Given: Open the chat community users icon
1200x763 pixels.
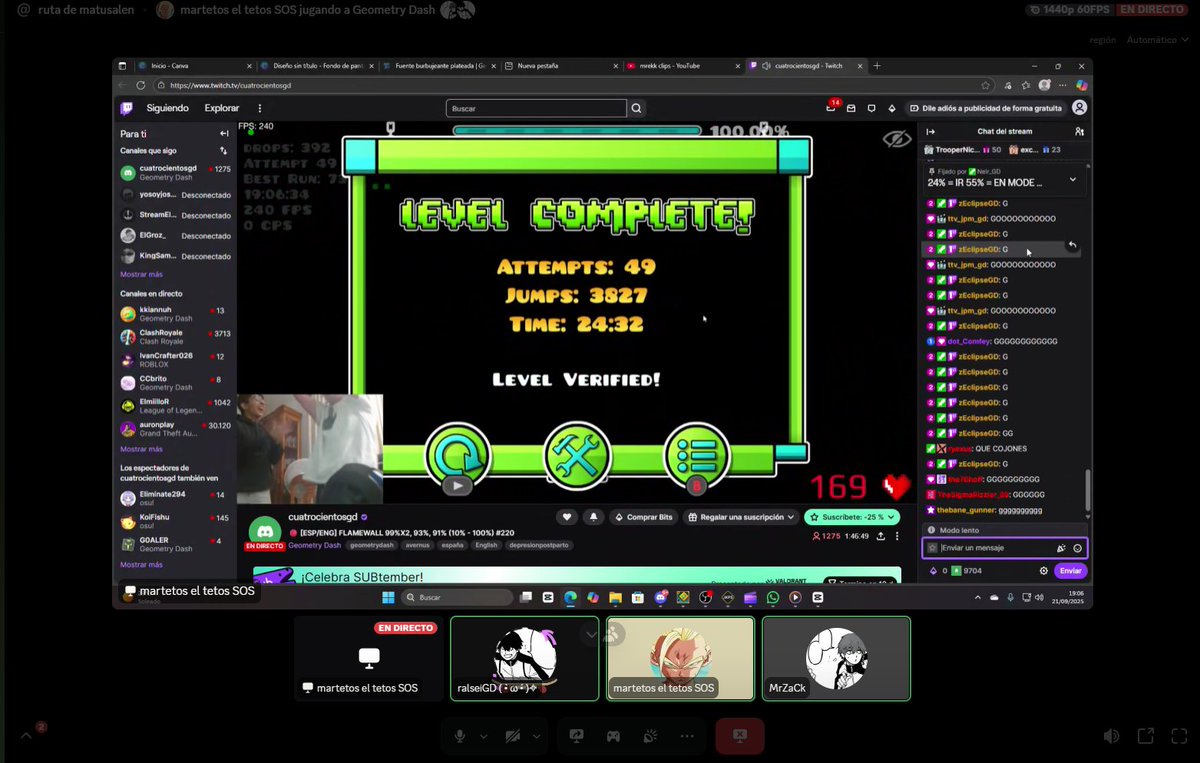Looking at the screenshot, I should (1079, 131).
